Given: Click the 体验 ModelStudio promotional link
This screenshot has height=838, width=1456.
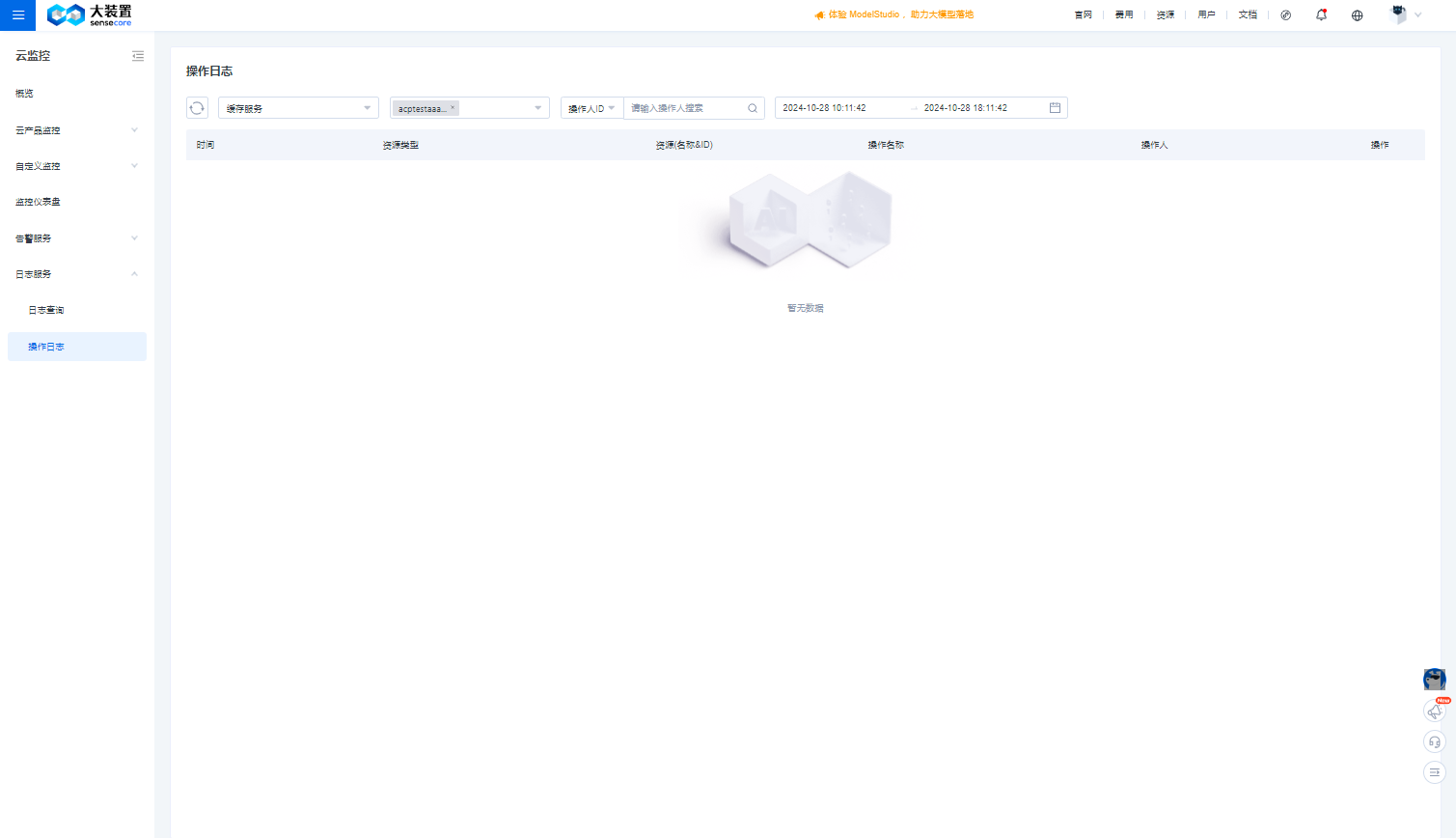Looking at the screenshot, I should tap(894, 15).
